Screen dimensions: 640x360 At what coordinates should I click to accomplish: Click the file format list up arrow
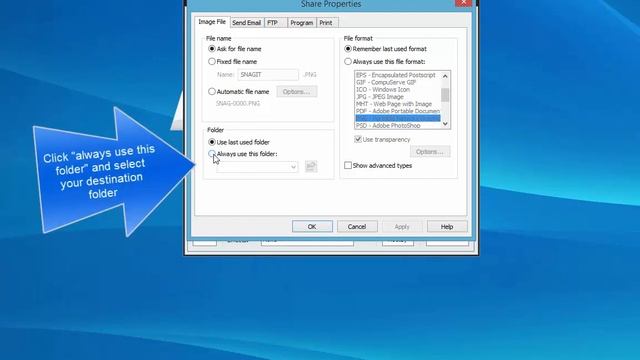[445, 76]
